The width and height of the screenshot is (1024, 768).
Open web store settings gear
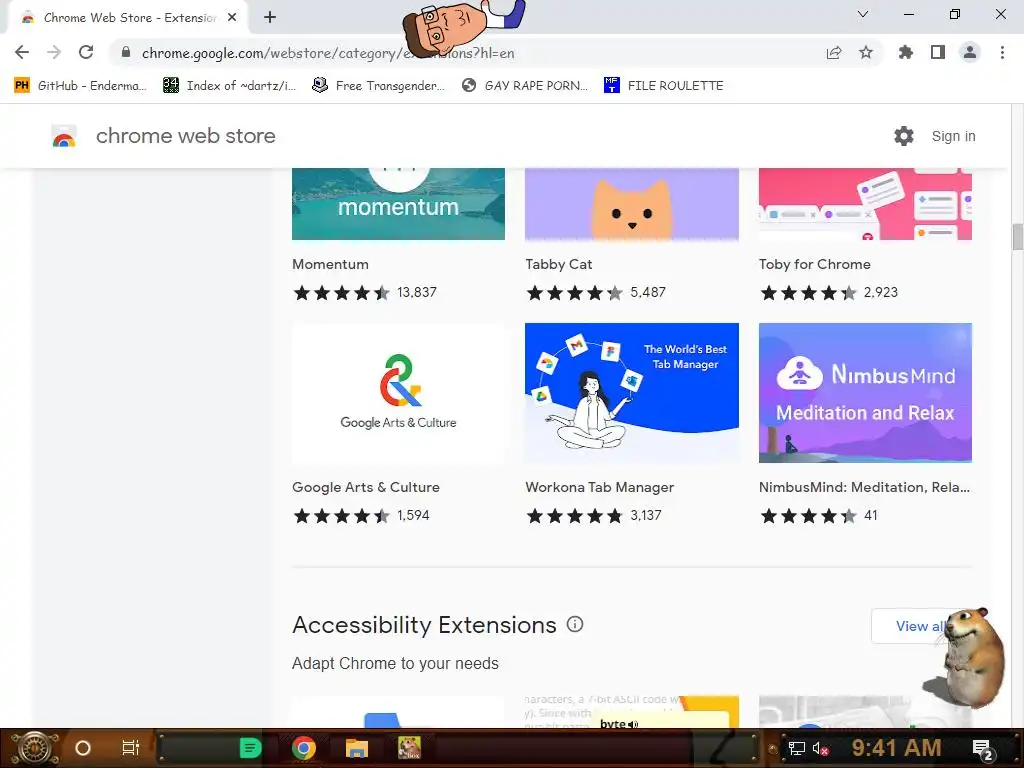(x=904, y=136)
